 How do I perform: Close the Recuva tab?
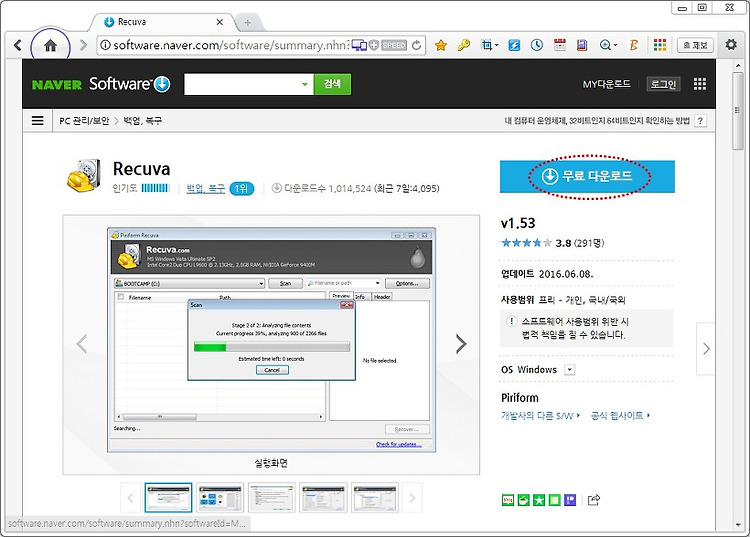(220, 22)
